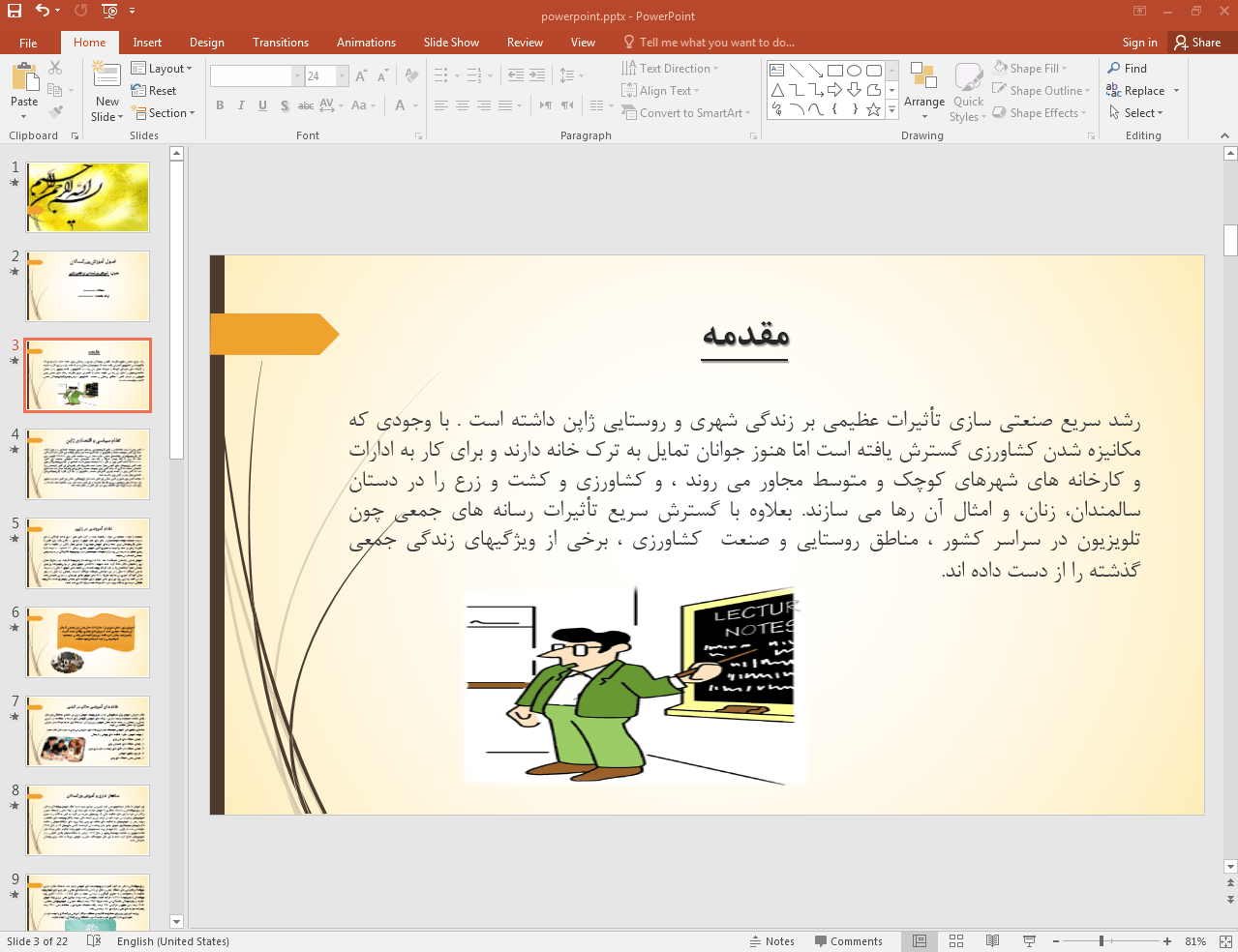This screenshot has height=952, width=1238.
Task: Select slide 6 thumbnail
Action: [x=88, y=642]
